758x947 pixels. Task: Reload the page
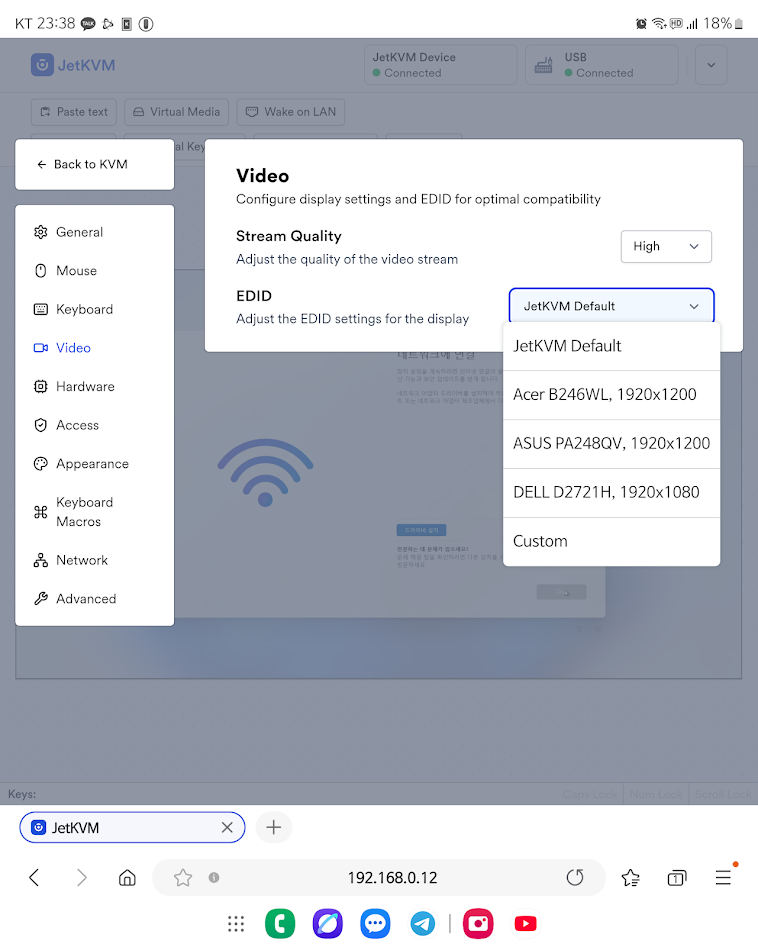(575, 878)
